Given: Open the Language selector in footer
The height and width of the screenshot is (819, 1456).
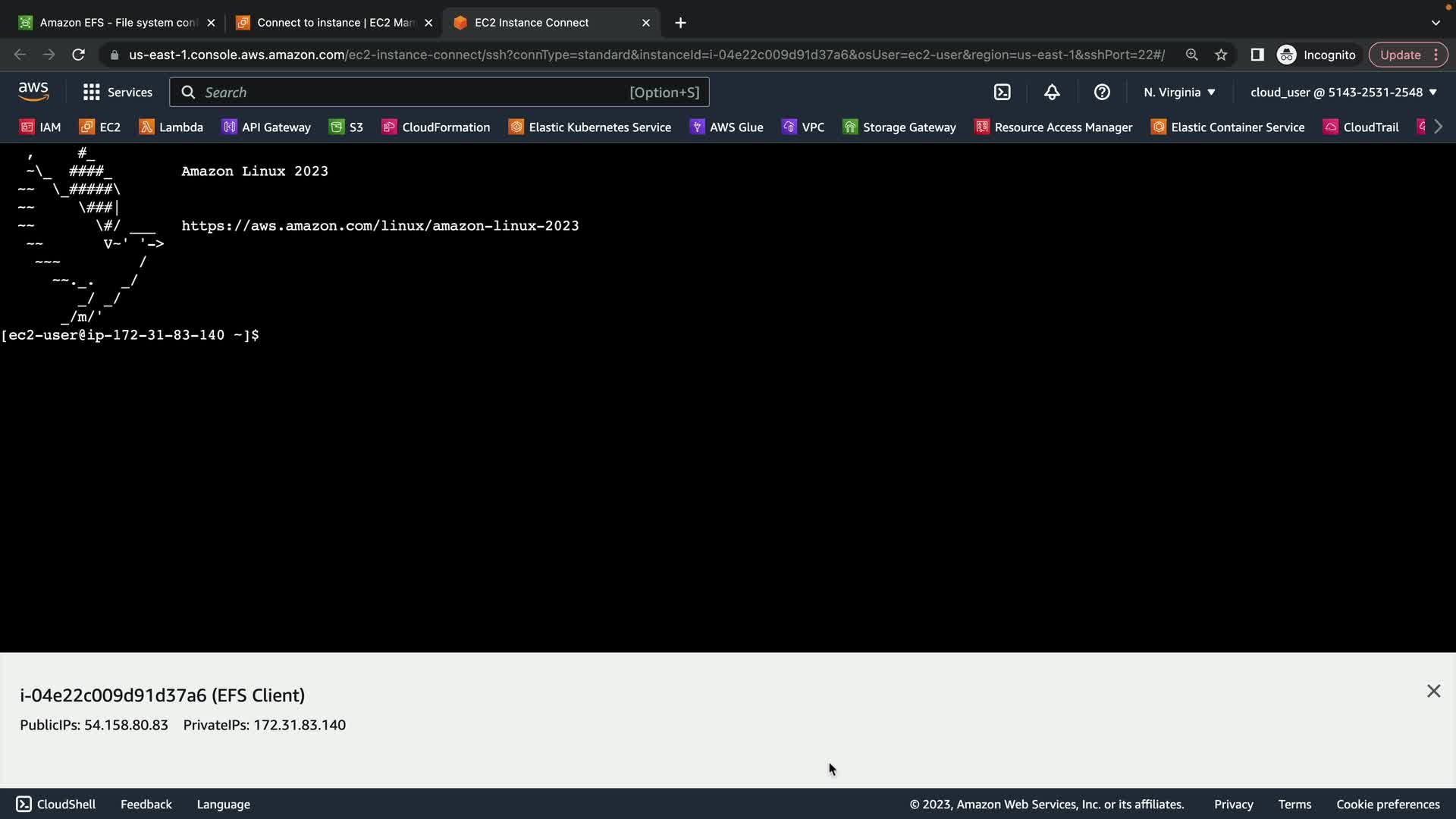Looking at the screenshot, I should (223, 804).
